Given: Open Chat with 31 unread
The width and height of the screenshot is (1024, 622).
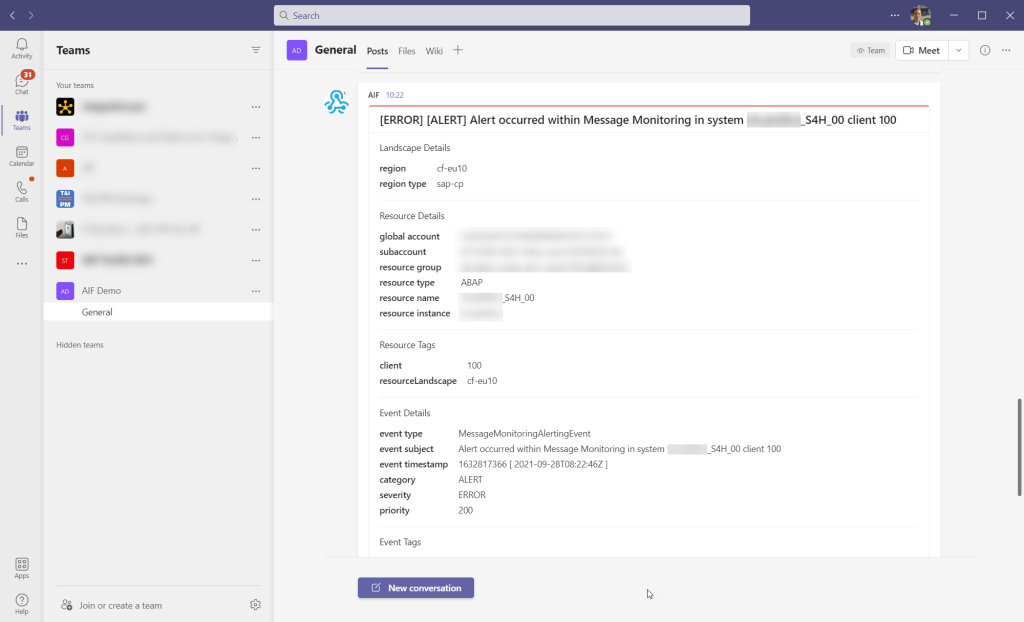Looking at the screenshot, I should pyautogui.click(x=22, y=83).
